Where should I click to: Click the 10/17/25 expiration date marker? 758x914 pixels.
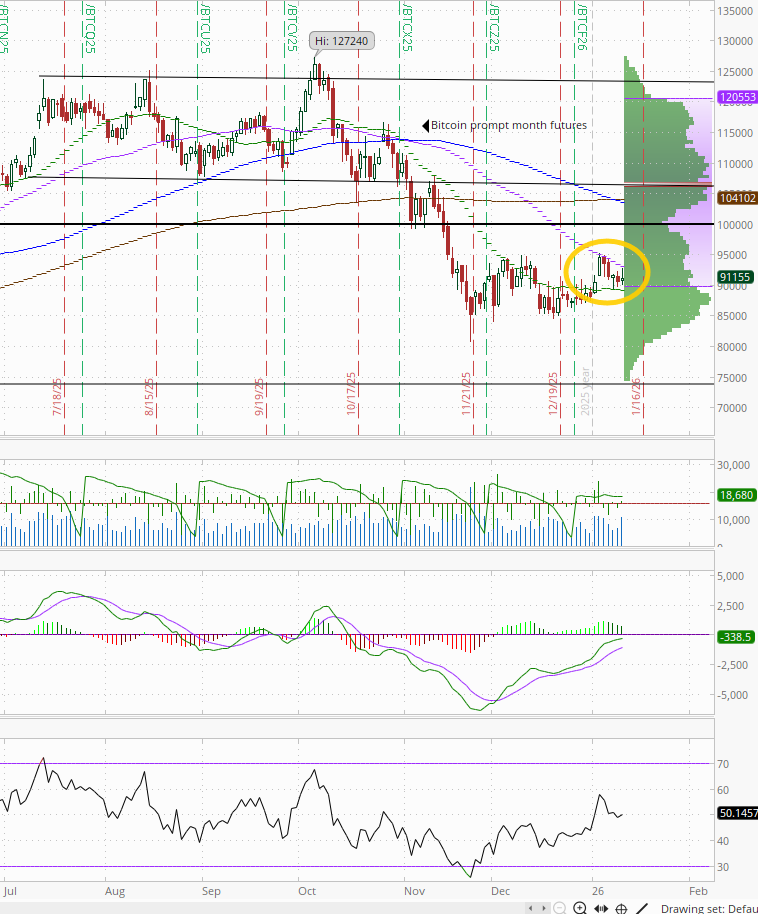pos(351,394)
